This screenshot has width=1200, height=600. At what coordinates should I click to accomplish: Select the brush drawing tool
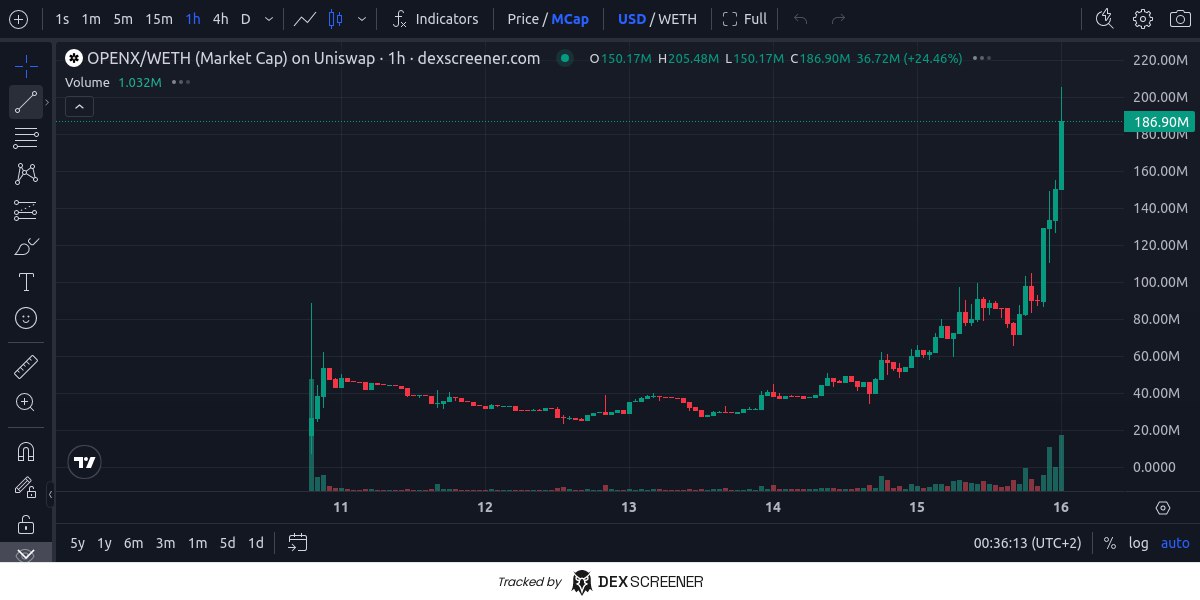point(26,246)
